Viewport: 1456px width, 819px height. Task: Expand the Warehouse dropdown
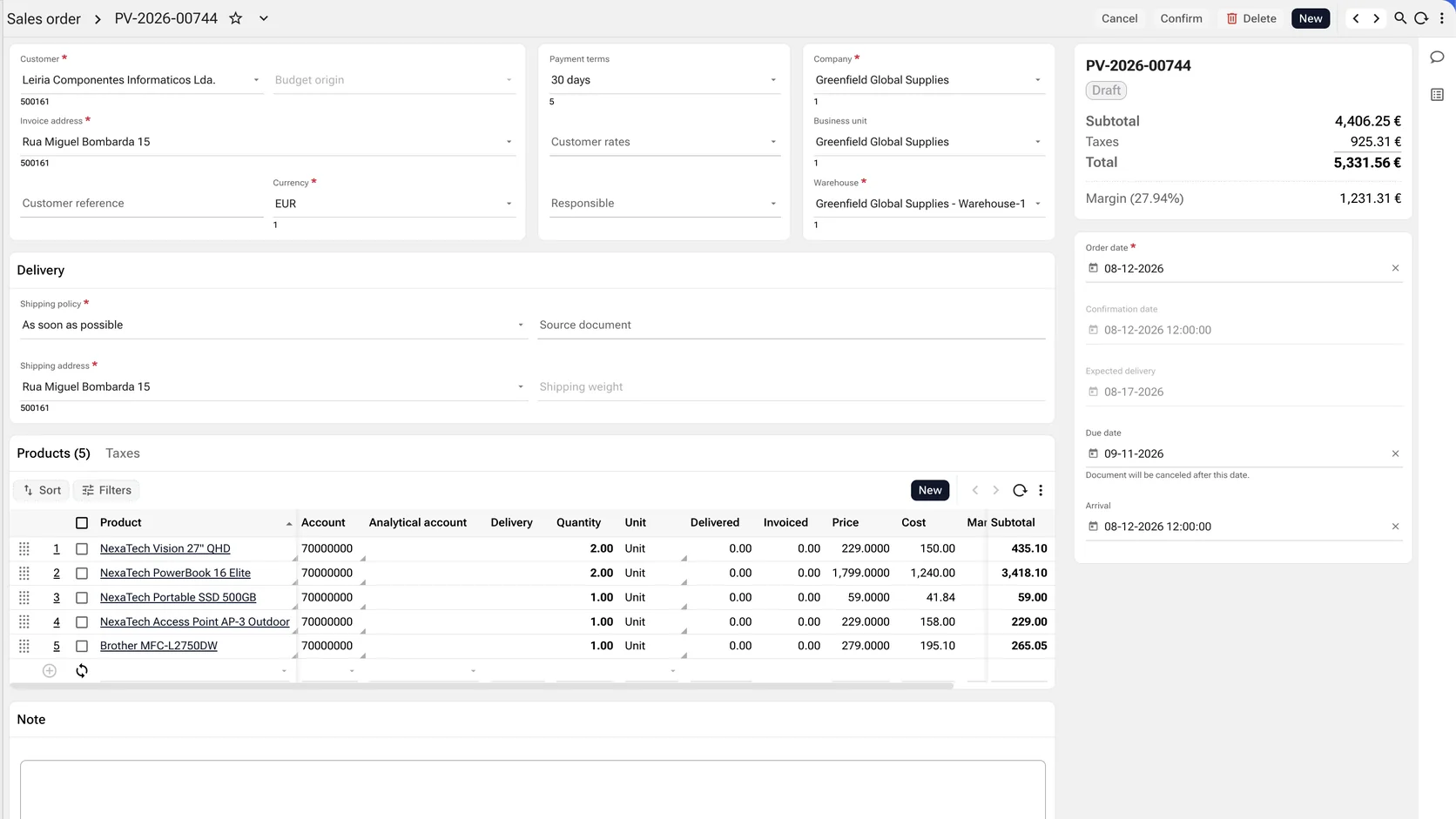pyautogui.click(x=1038, y=204)
